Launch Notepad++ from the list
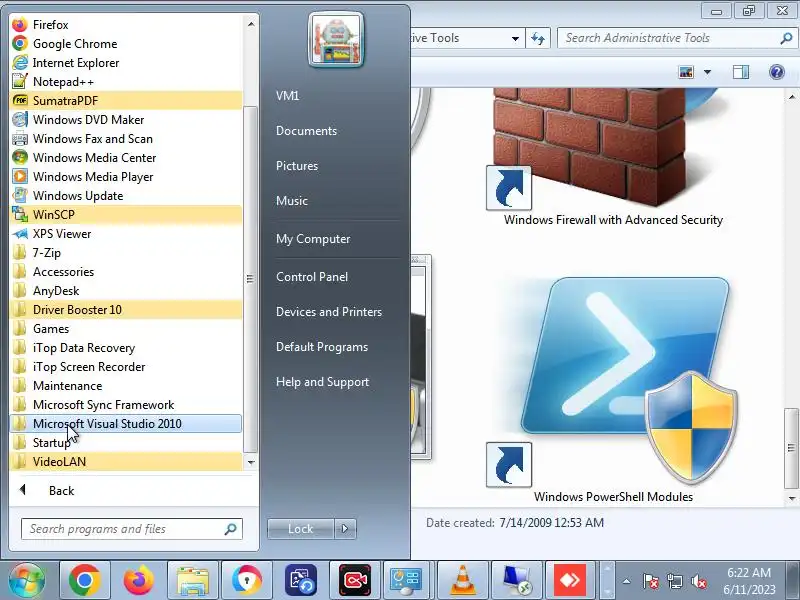The height and width of the screenshot is (600, 800). click(x=126, y=82)
